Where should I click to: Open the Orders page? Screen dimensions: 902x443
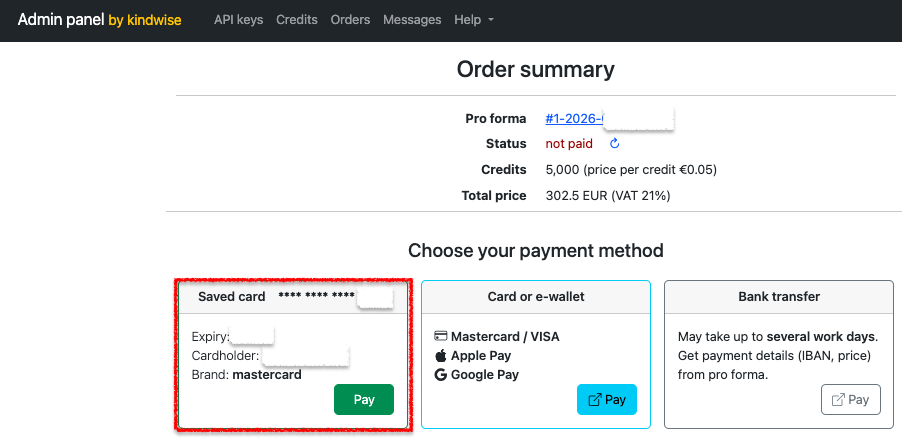pos(350,20)
